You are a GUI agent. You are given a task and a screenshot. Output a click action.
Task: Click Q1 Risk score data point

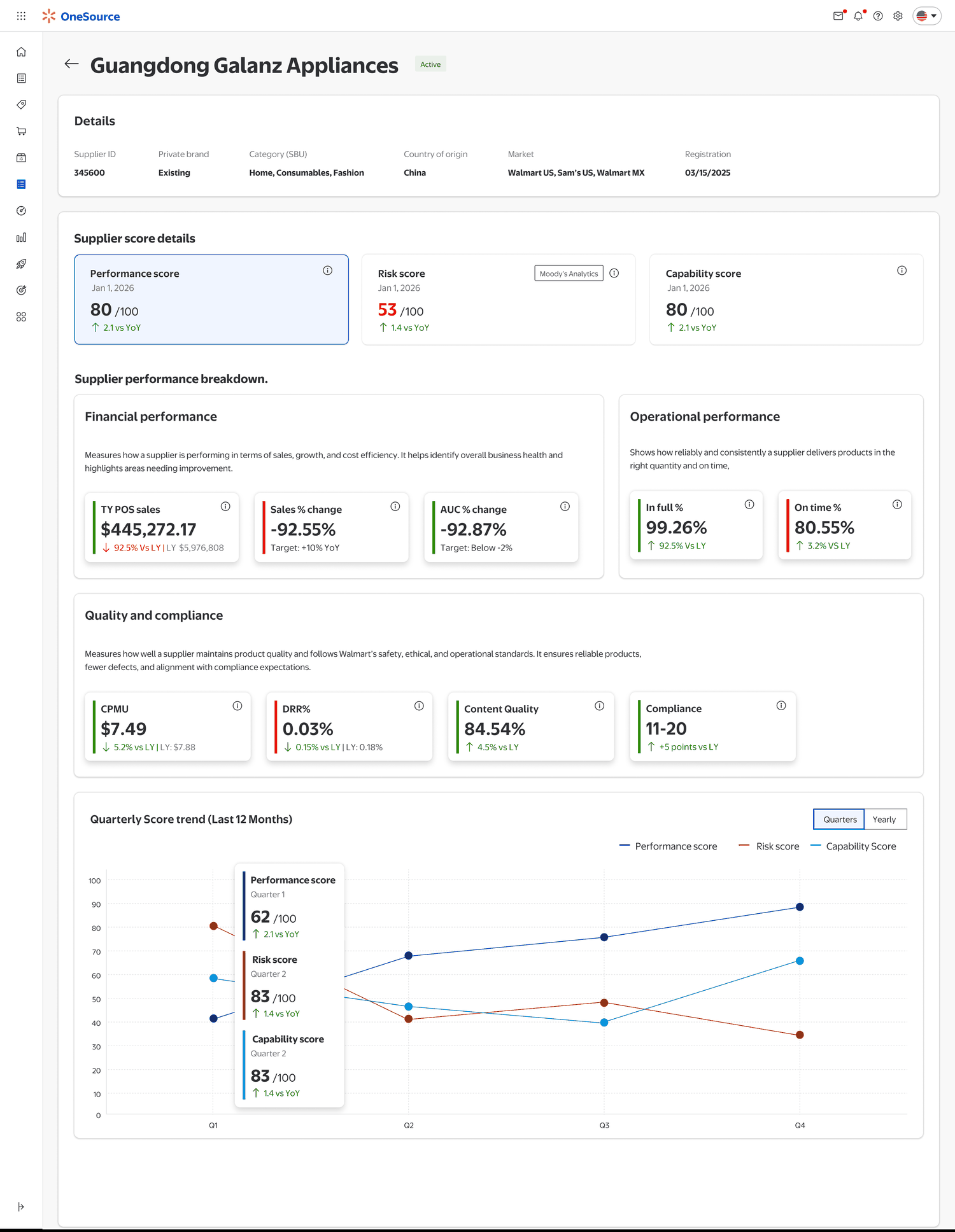(x=213, y=926)
